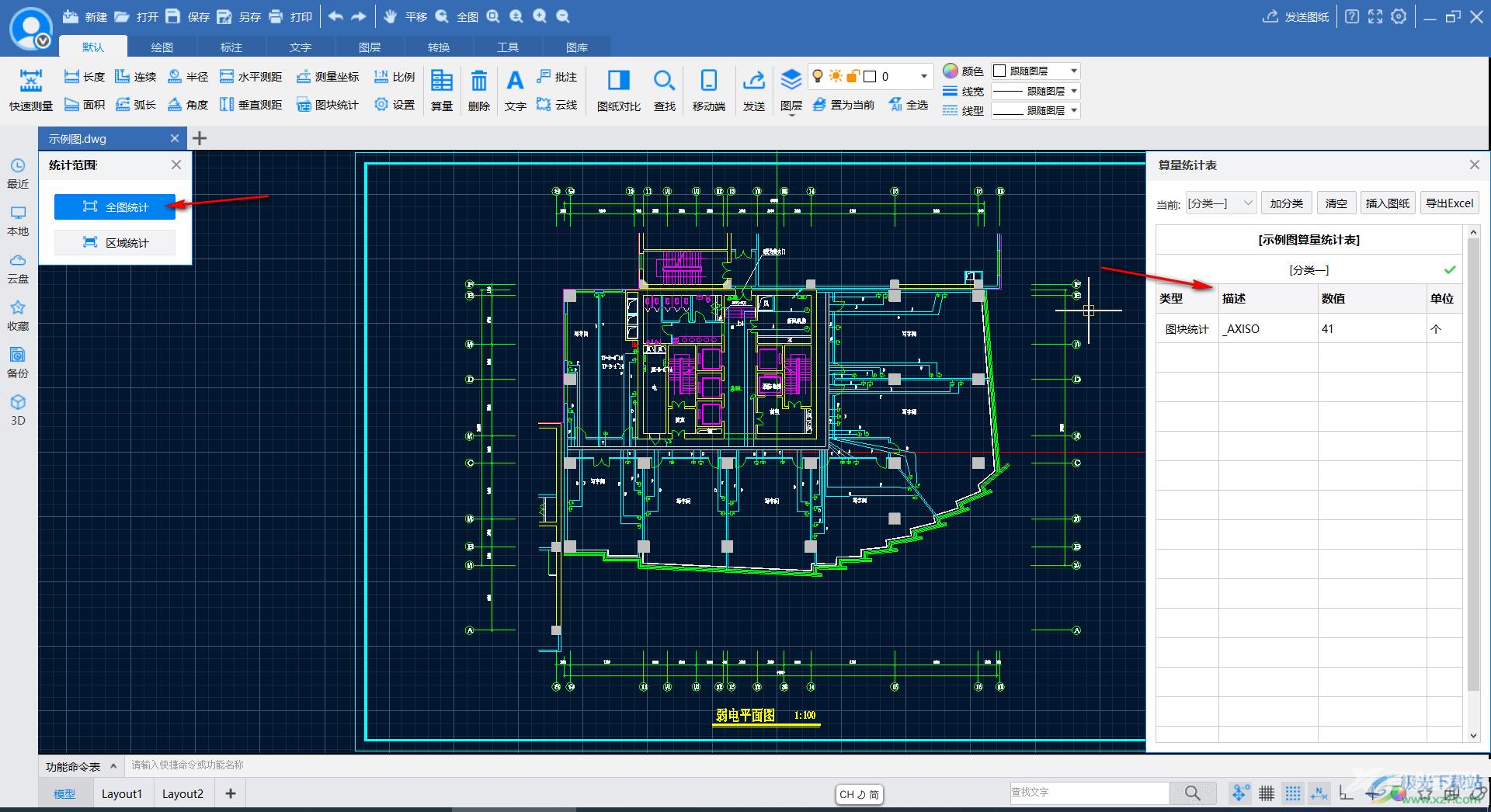Screen dimensions: 1491x812
Task: Select the 面积 area measurement tool
Action: click(85, 105)
